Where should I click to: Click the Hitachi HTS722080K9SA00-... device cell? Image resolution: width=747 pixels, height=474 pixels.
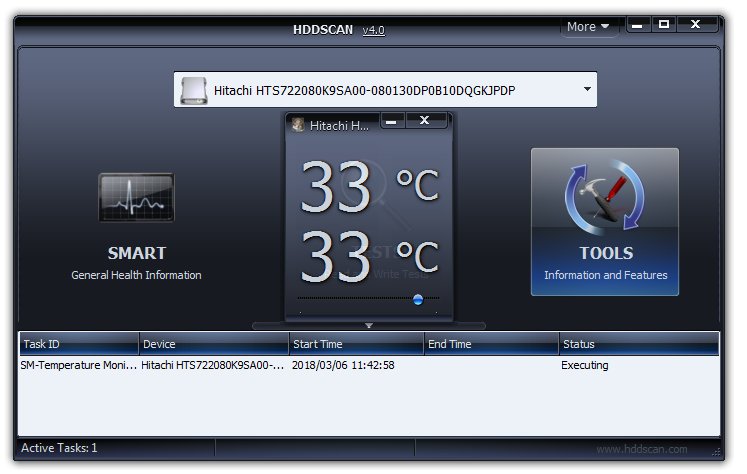point(212,365)
